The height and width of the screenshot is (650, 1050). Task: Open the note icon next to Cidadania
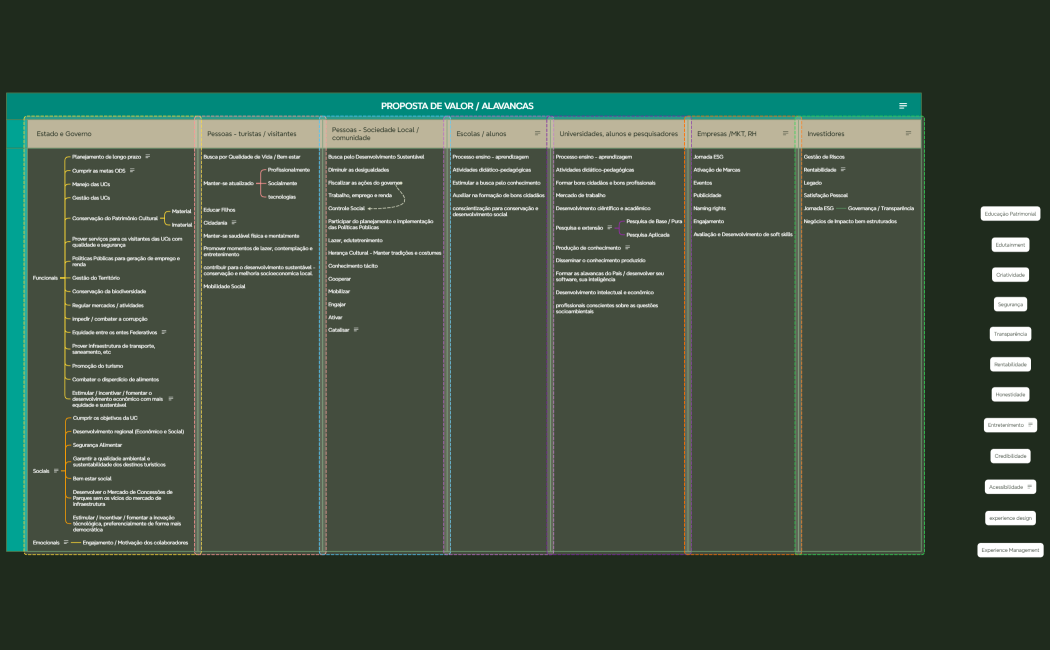click(234, 222)
